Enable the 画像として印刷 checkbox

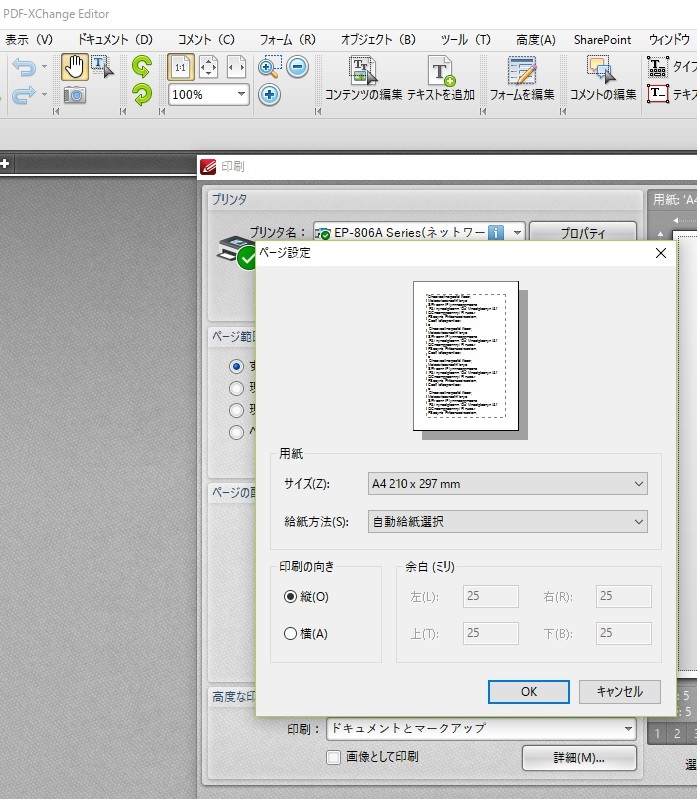pos(334,757)
